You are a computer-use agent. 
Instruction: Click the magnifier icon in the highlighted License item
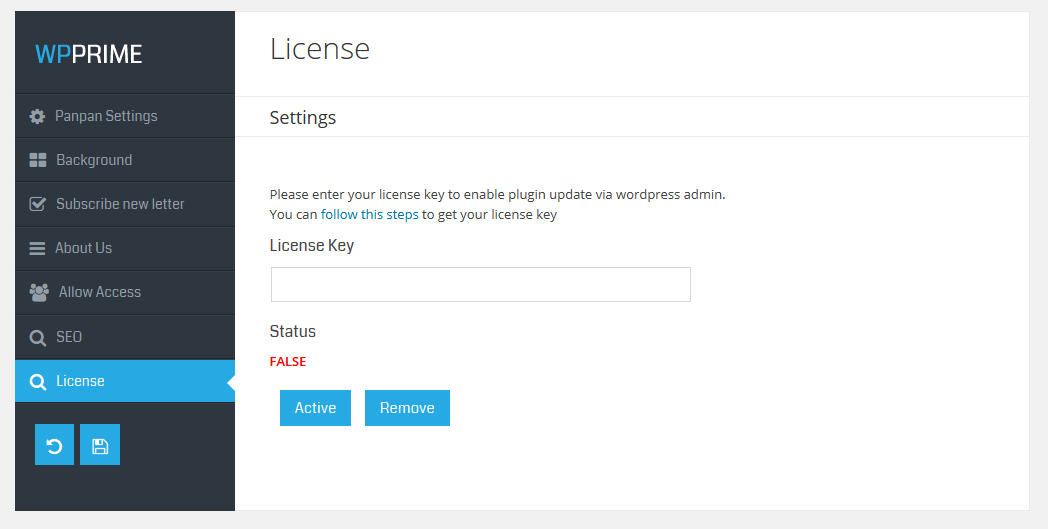tap(38, 382)
